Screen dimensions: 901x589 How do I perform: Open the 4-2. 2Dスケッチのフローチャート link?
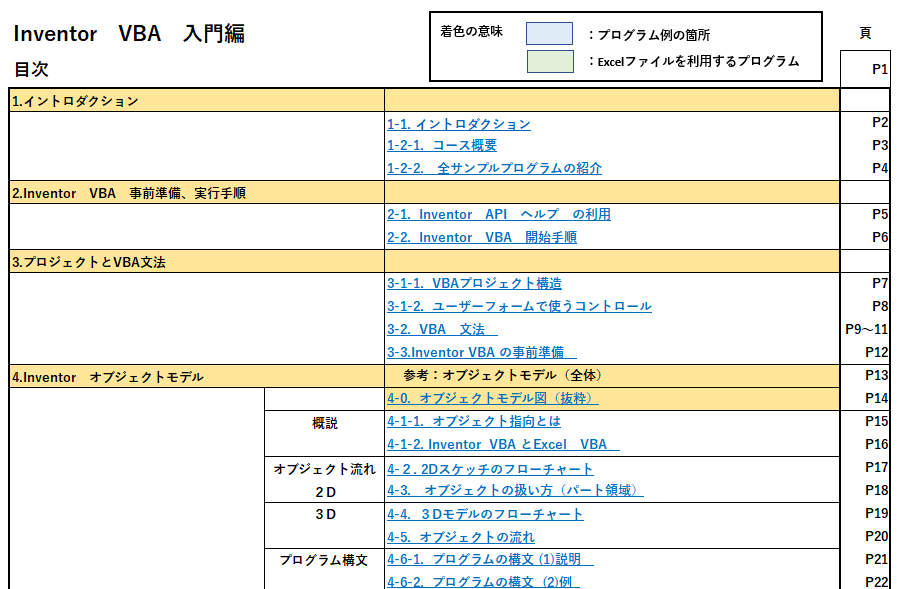(488, 468)
